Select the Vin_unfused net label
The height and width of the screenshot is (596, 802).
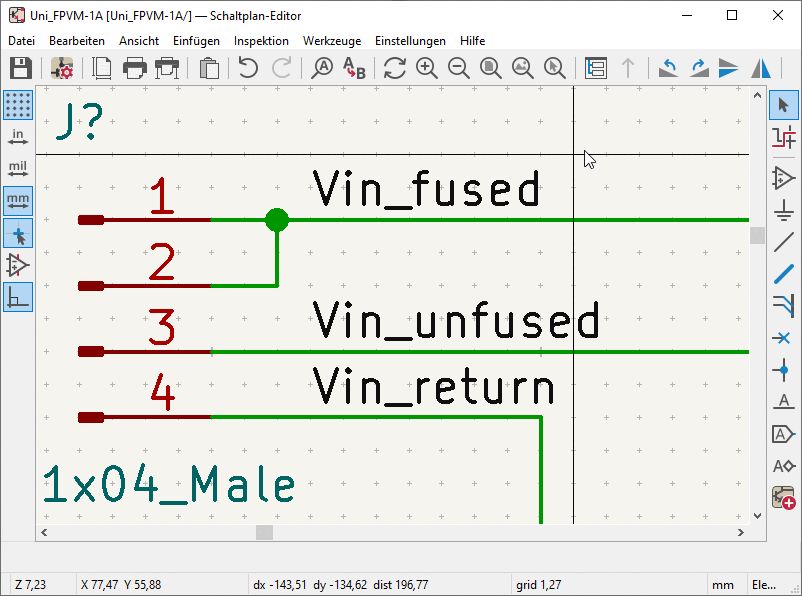(456, 320)
